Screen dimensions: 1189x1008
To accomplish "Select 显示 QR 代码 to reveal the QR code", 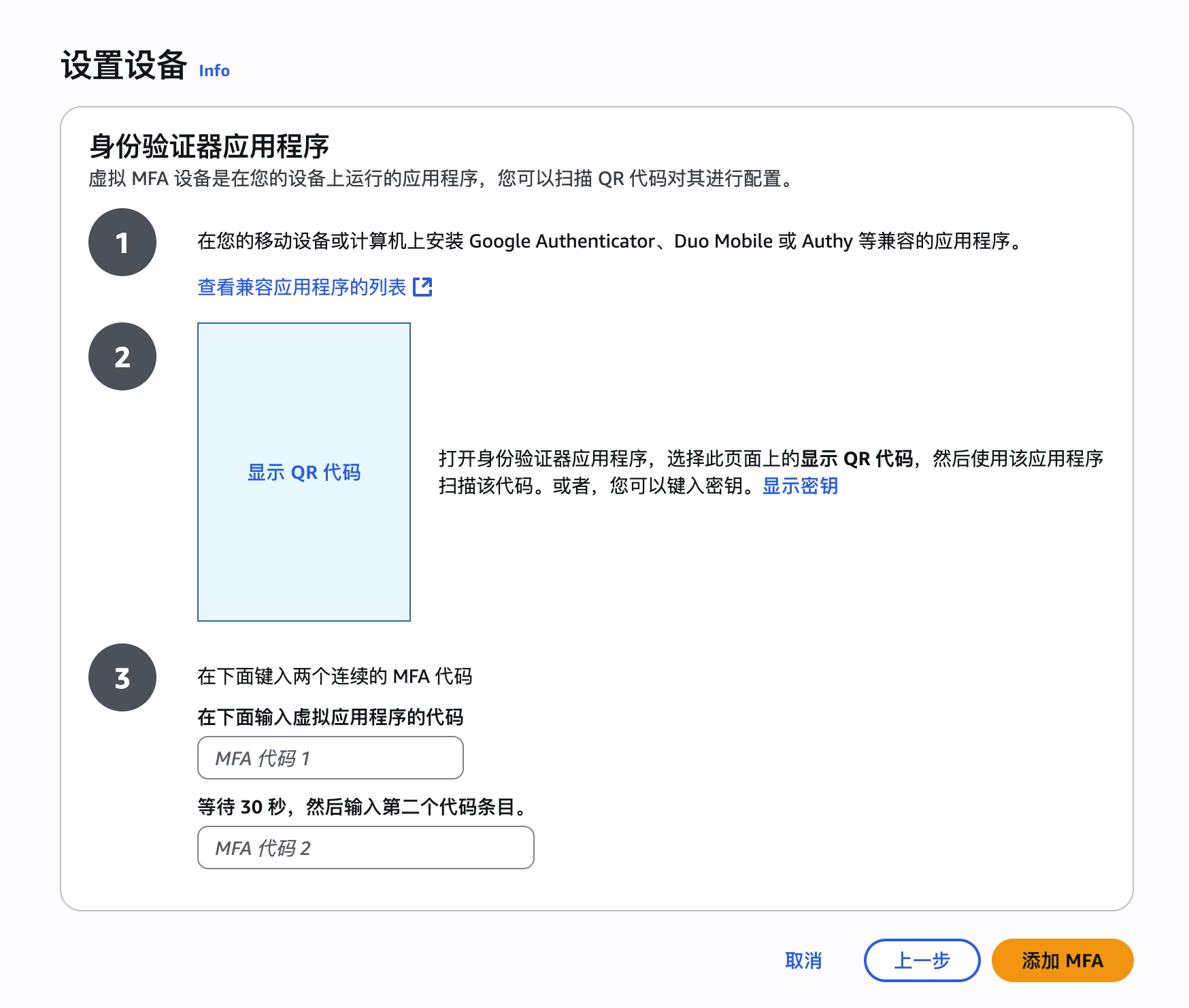I will tap(304, 471).
